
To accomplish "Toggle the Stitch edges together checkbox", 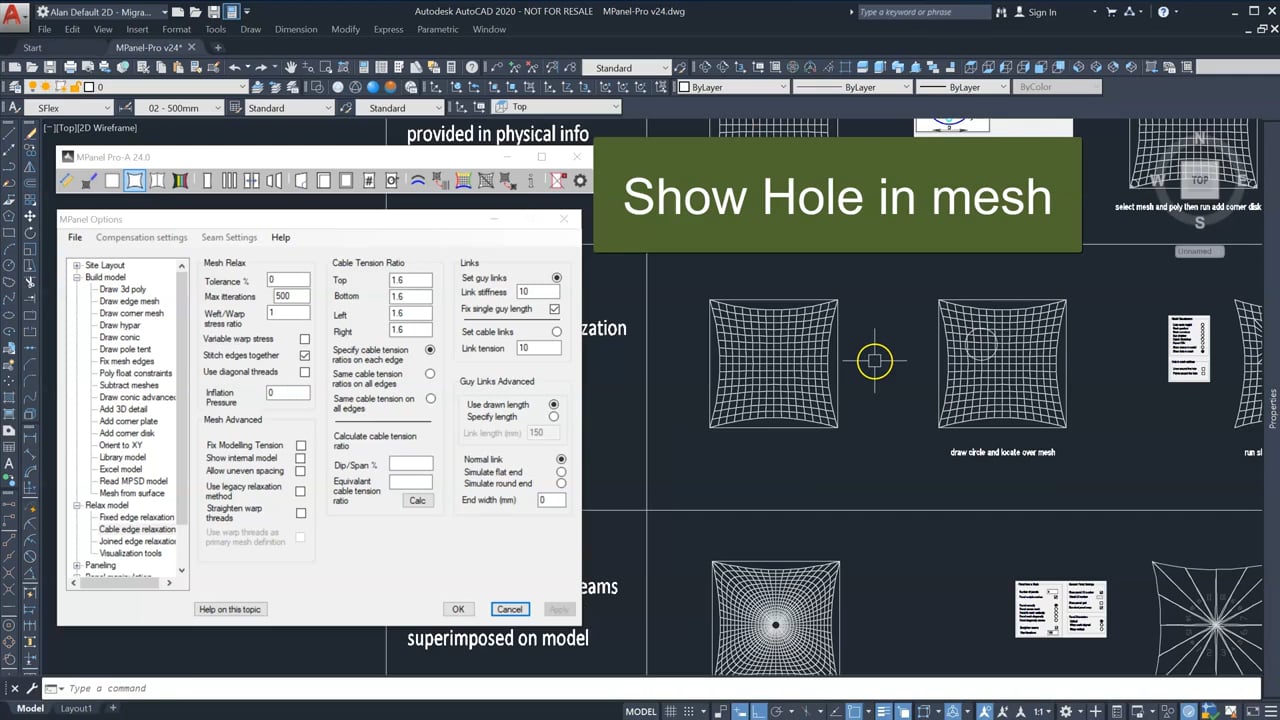I will point(305,356).
